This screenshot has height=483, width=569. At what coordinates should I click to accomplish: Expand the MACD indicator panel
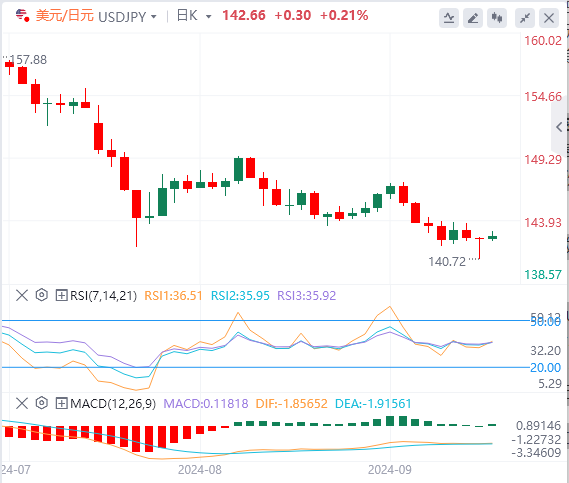tap(61, 403)
